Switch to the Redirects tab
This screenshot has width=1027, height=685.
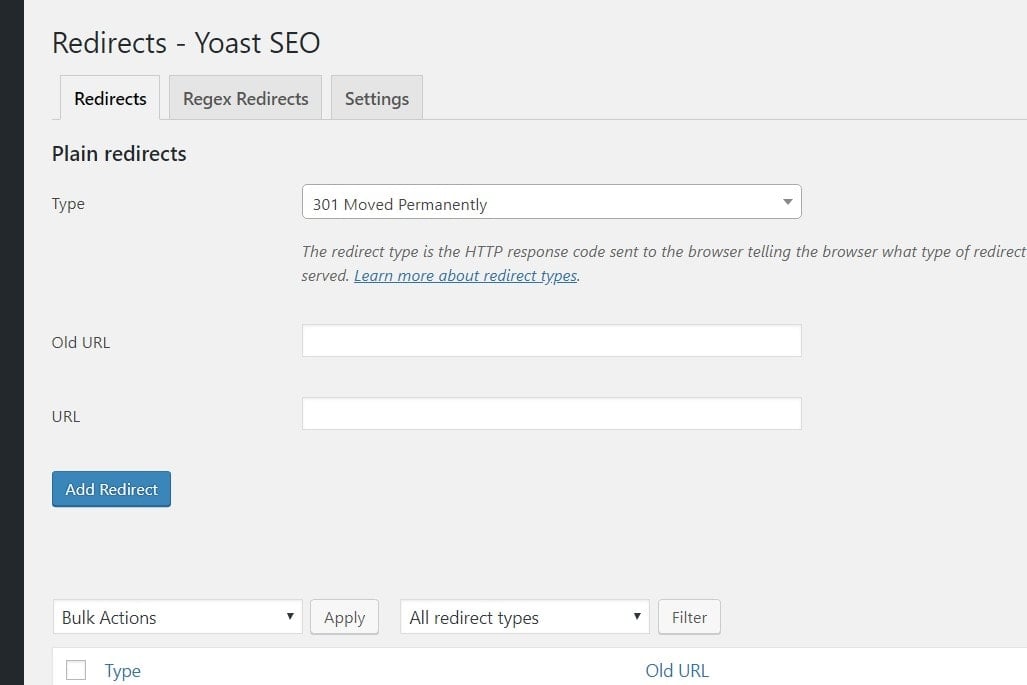pyautogui.click(x=110, y=98)
